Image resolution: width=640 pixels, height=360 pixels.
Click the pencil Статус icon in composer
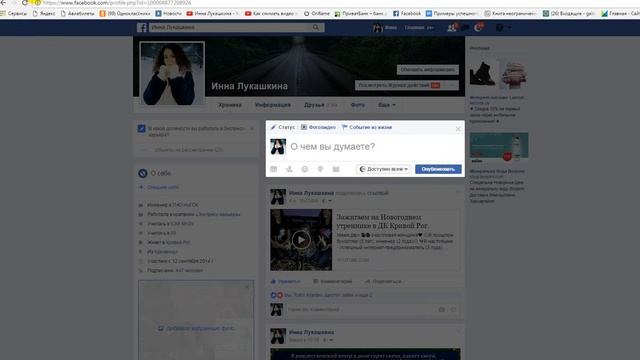click(273, 127)
